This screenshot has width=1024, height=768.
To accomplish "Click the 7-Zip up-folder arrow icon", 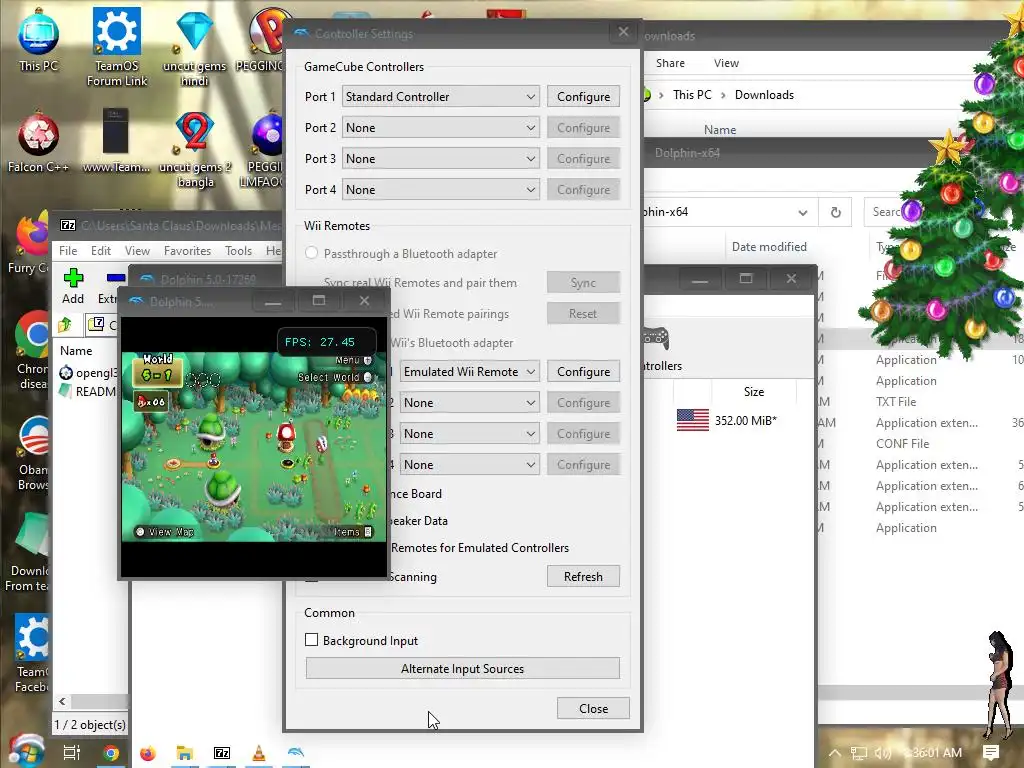I will (x=65, y=325).
